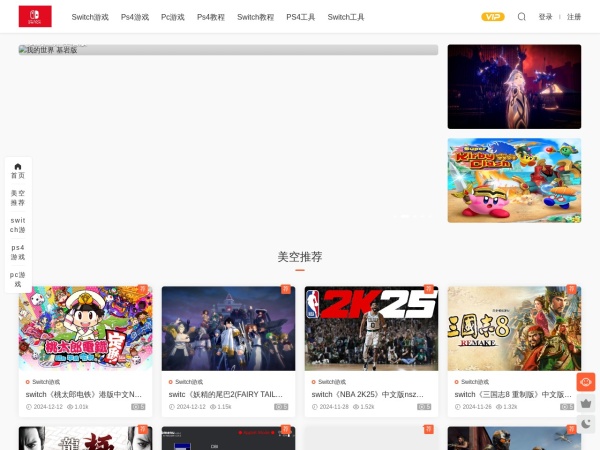The image size is (600, 450).
Task: Click the yellow VIP badge
Action: pos(493,17)
